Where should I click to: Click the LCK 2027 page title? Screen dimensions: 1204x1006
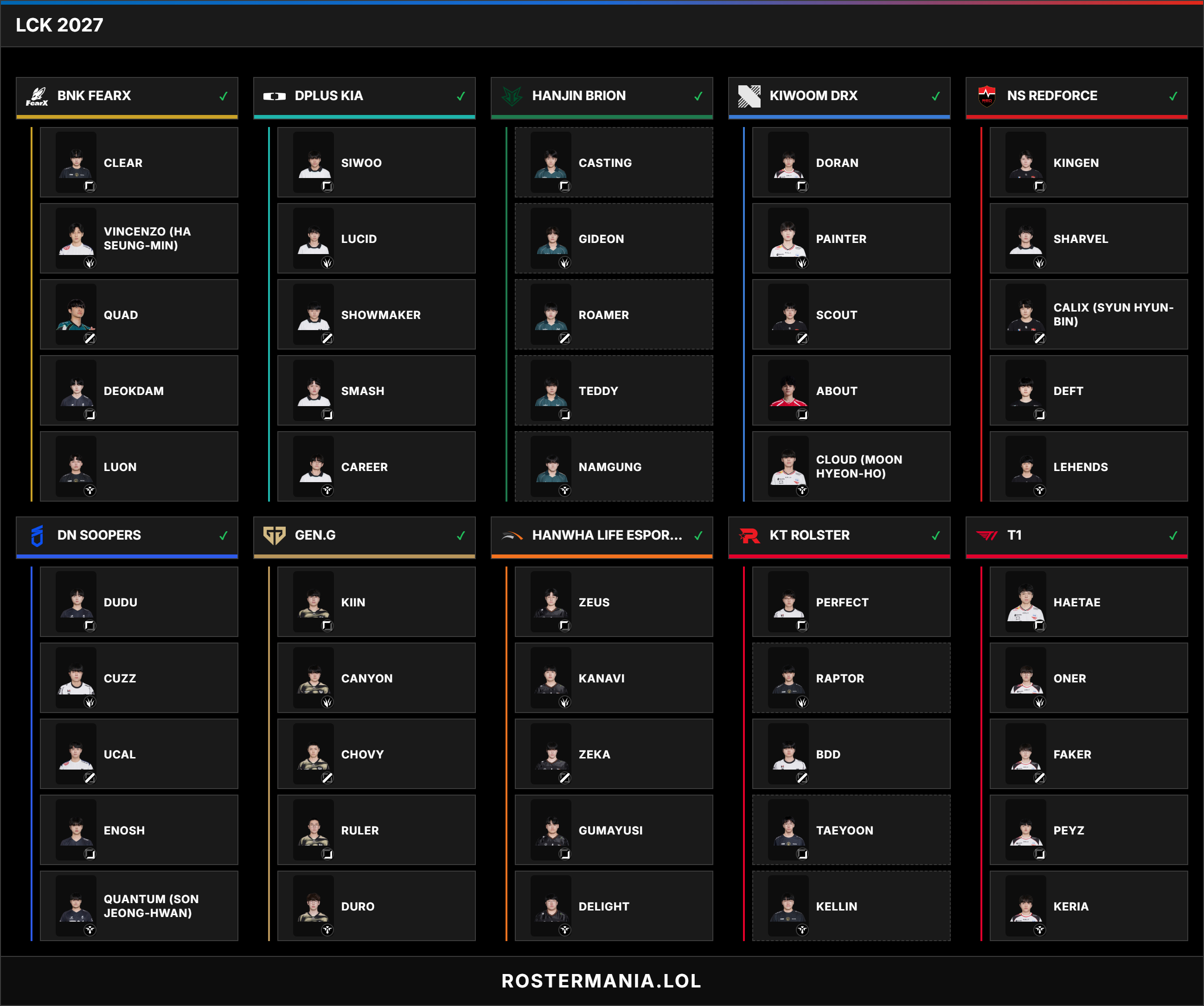(60, 25)
